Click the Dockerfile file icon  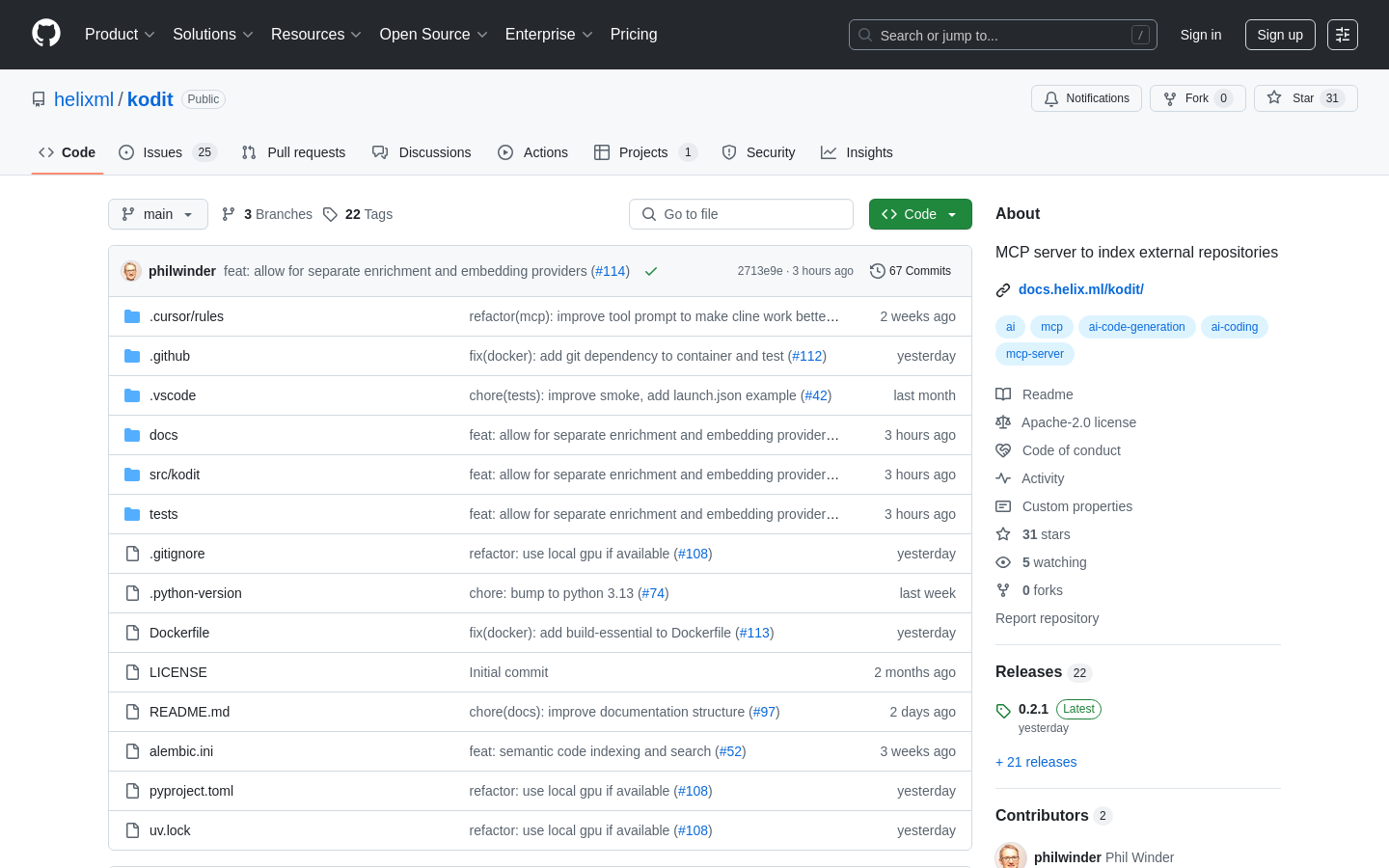[132, 633]
